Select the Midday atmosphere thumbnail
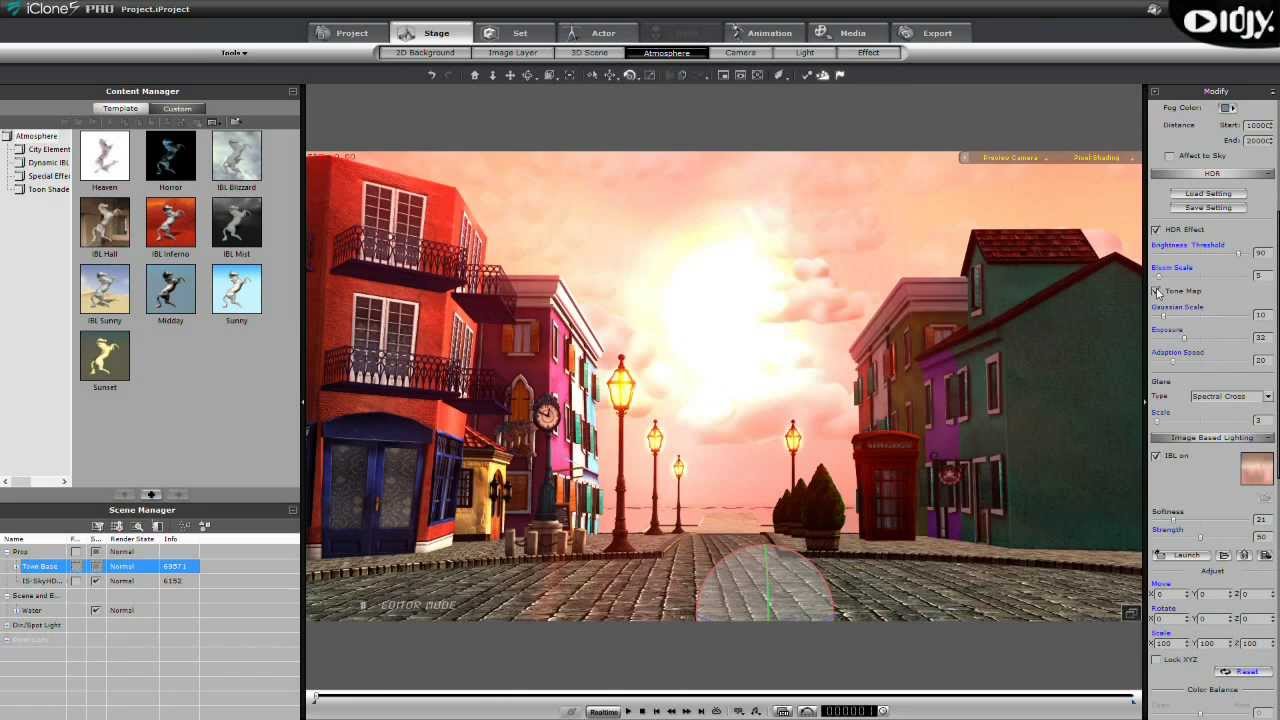 pyautogui.click(x=171, y=289)
